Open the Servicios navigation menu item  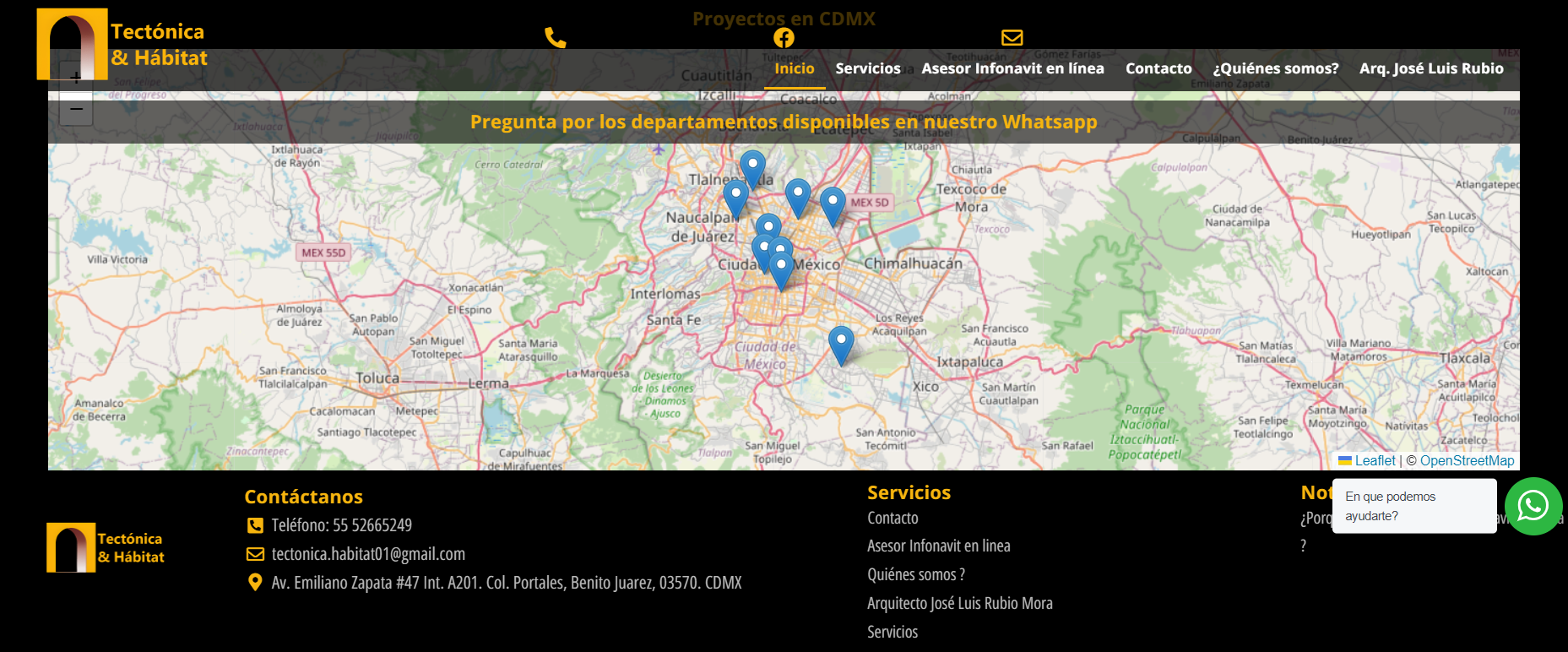click(x=868, y=68)
